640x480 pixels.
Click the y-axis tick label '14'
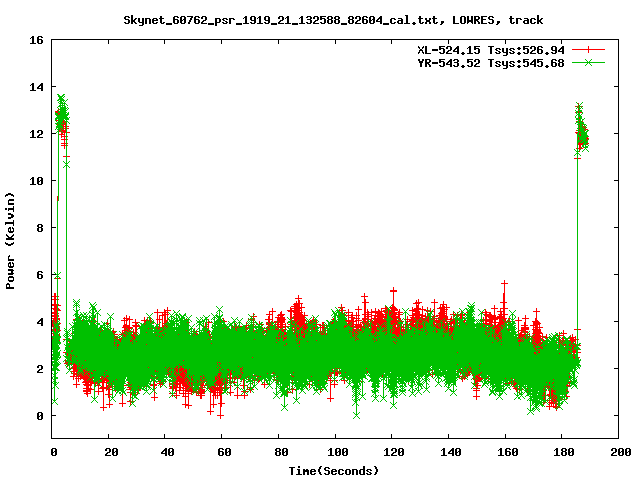click(x=36, y=87)
